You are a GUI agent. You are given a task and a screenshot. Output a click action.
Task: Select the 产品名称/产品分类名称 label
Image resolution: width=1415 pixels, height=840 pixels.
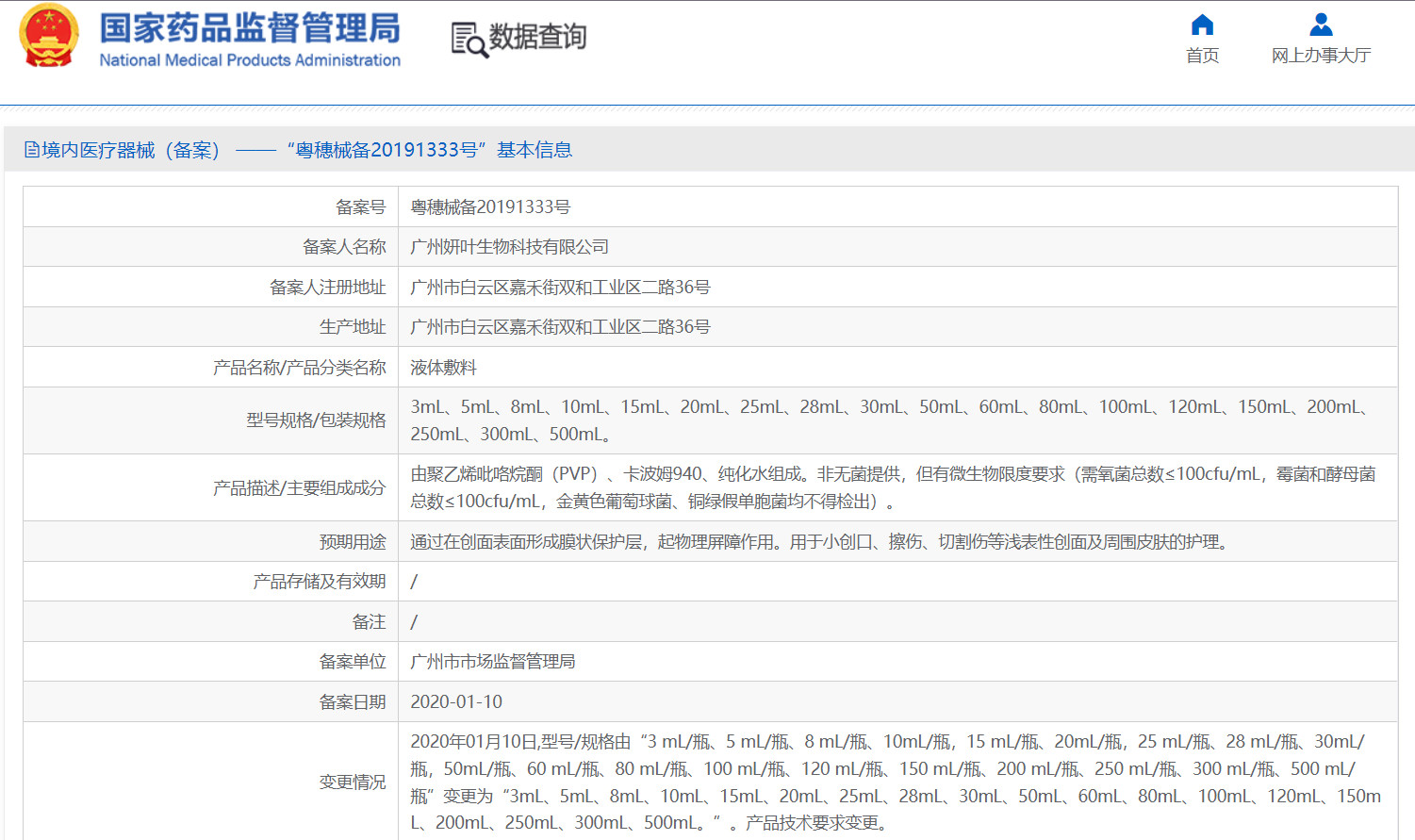coord(299,368)
